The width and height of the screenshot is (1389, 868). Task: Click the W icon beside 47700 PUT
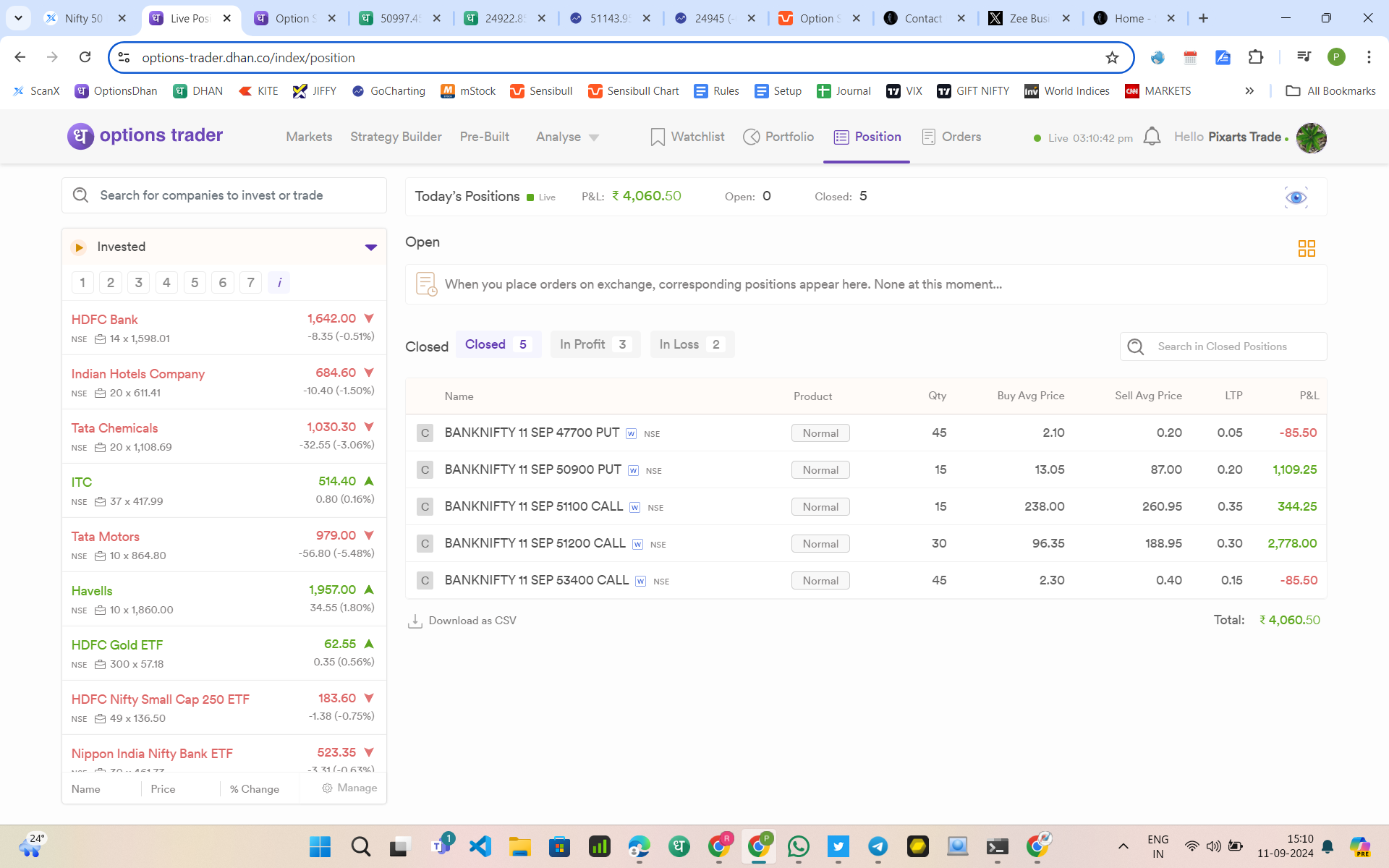coord(631,433)
